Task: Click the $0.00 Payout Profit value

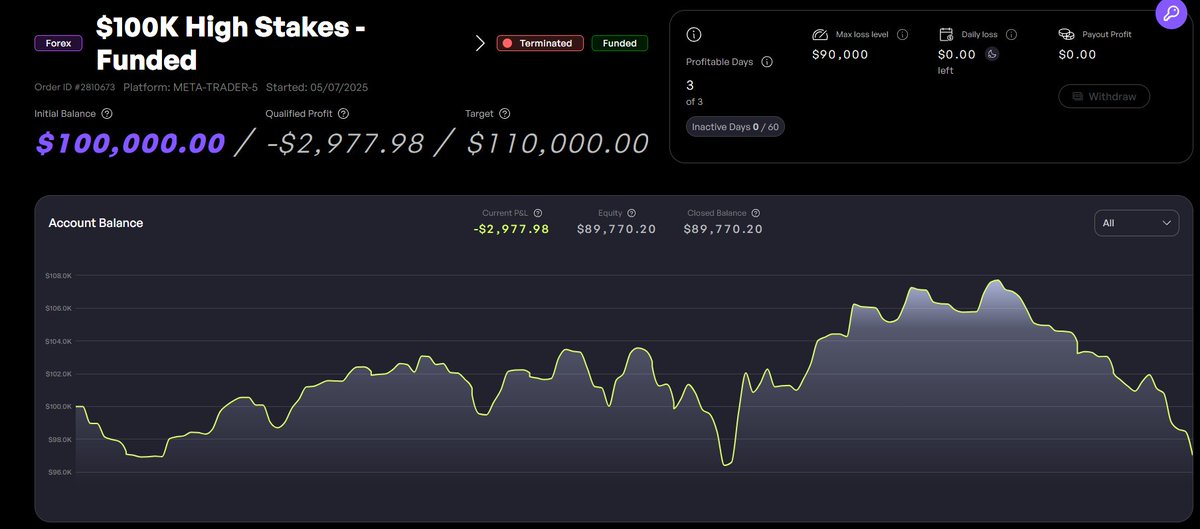Action: point(1078,54)
